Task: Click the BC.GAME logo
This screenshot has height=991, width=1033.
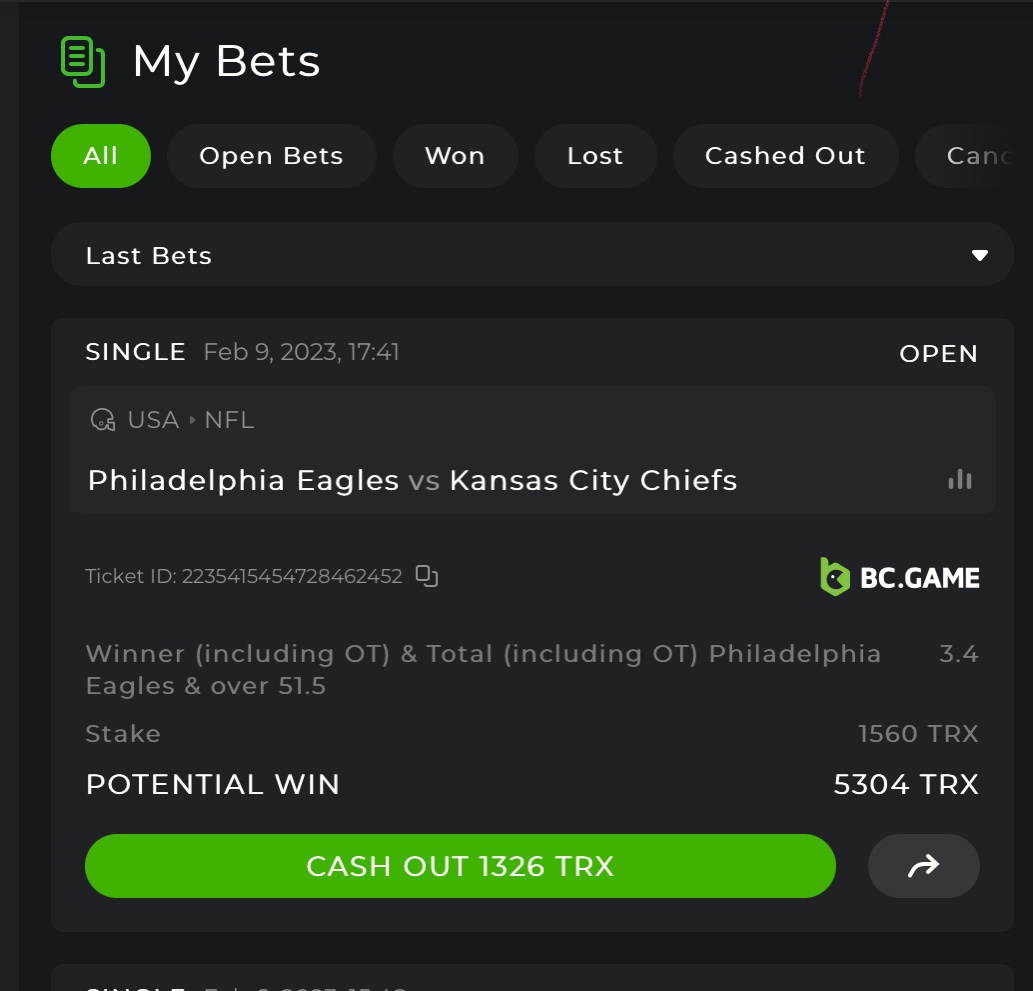Action: pyautogui.click(x=899, y=577)
